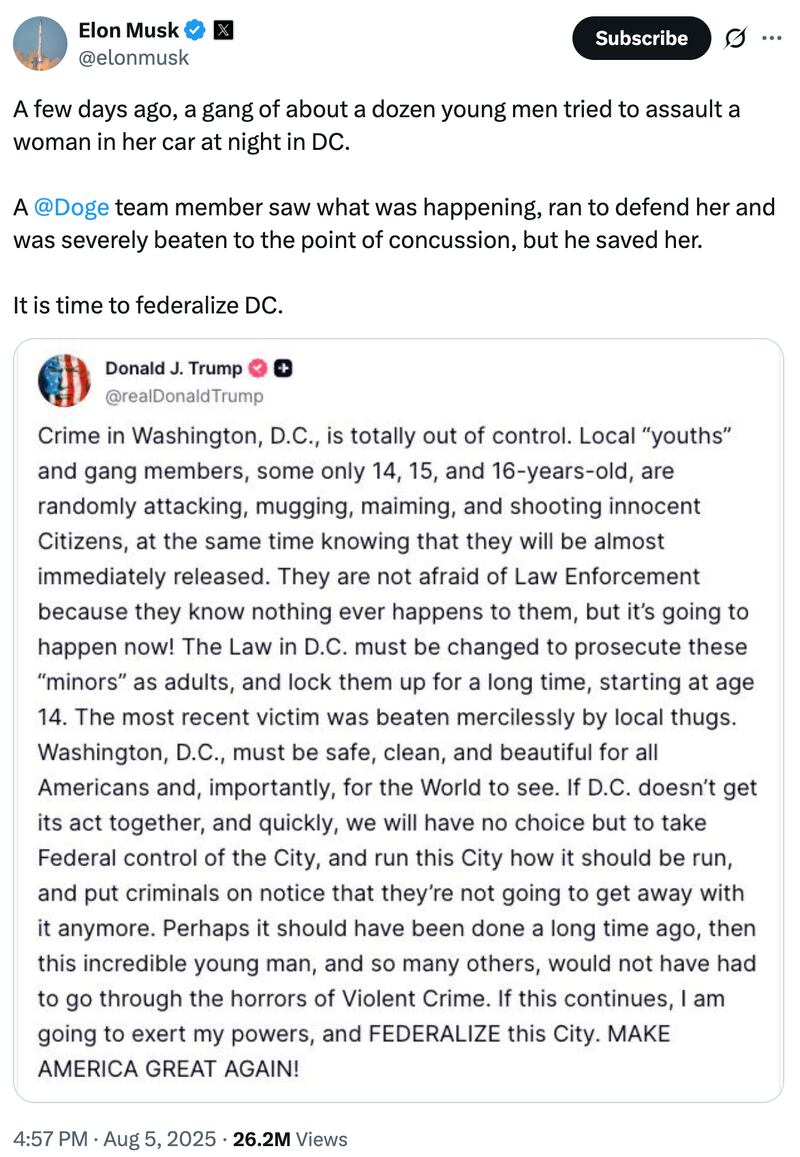The height and width of the screenshot is (1157, 800).
Task: Click the Donald J. Trump name in quote
Action: click(173, 369)
